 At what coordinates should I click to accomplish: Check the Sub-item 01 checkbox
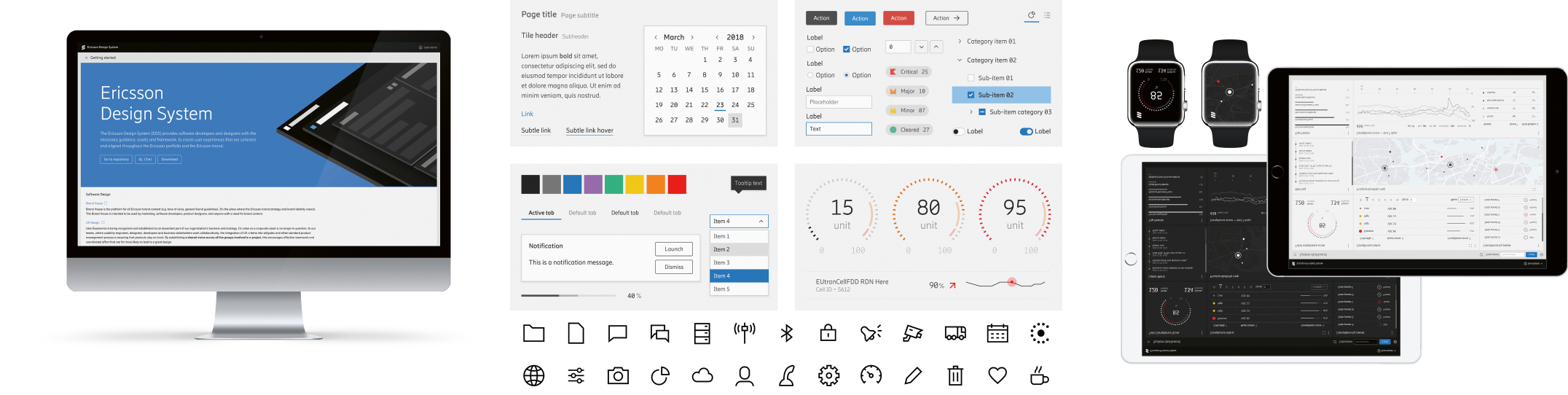tap(971, 78)
